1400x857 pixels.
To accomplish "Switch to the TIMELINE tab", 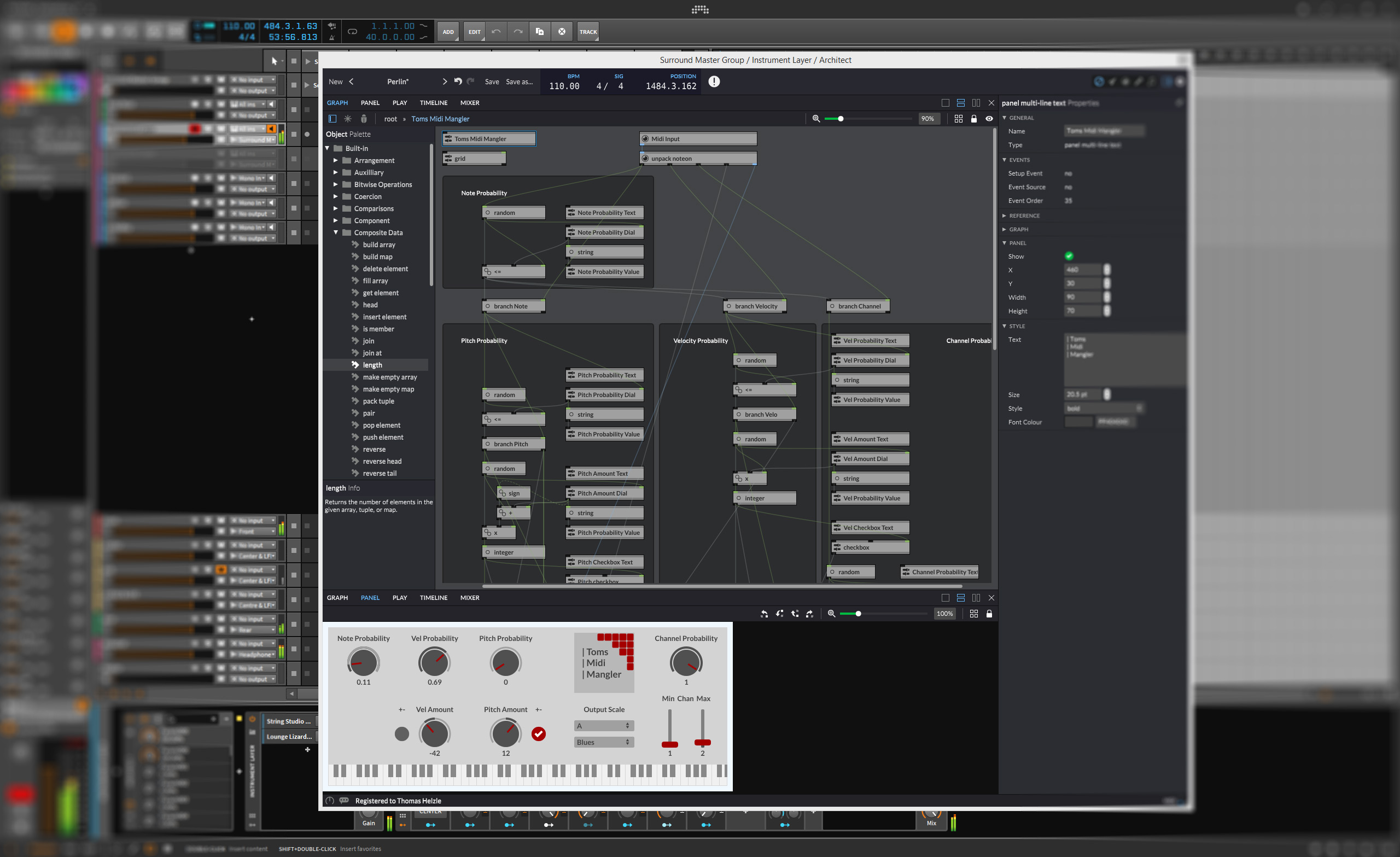I will [433, 103].
